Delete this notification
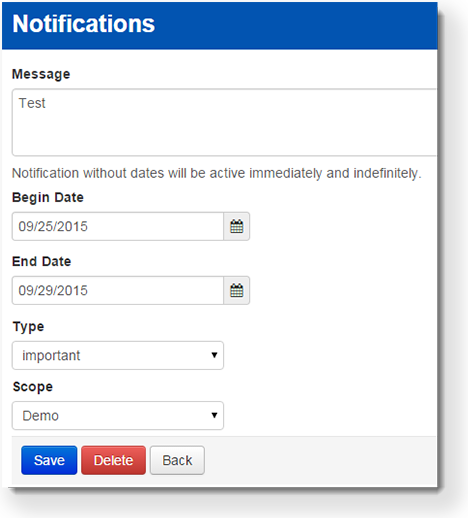This screenshot has width=468, height=518. point(113,460)
